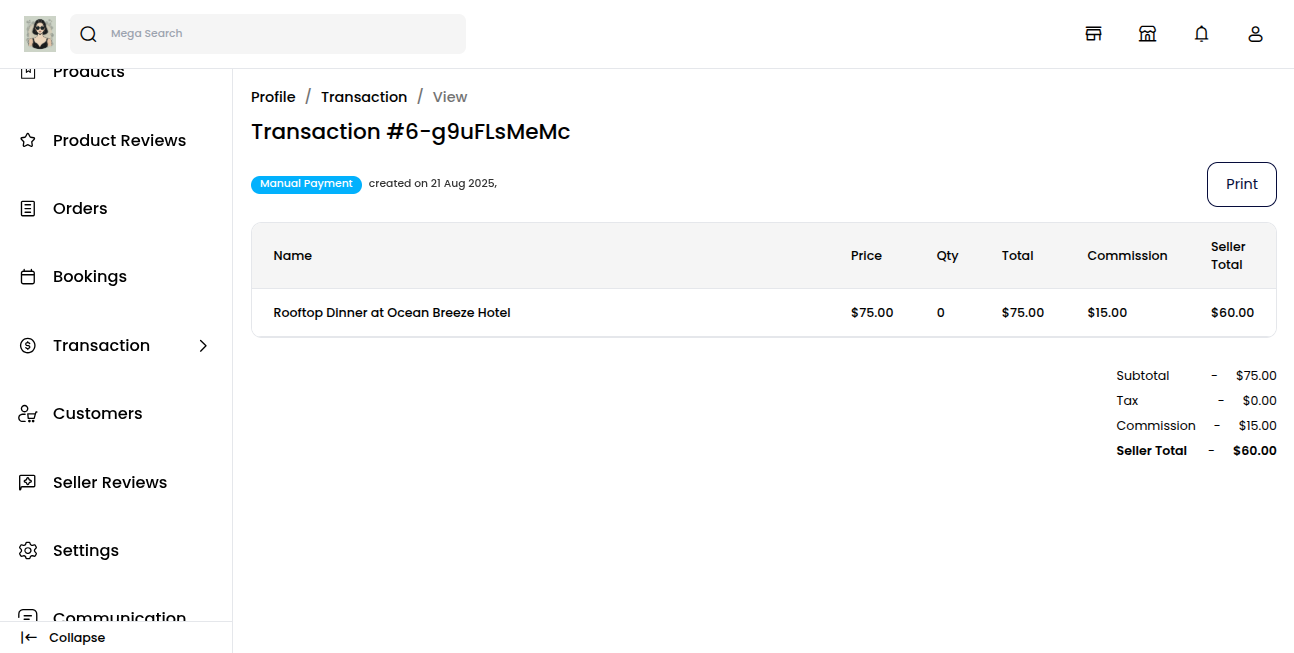
Task: Click the Seller Reviews sidebar icon
Action: point(28,482)
